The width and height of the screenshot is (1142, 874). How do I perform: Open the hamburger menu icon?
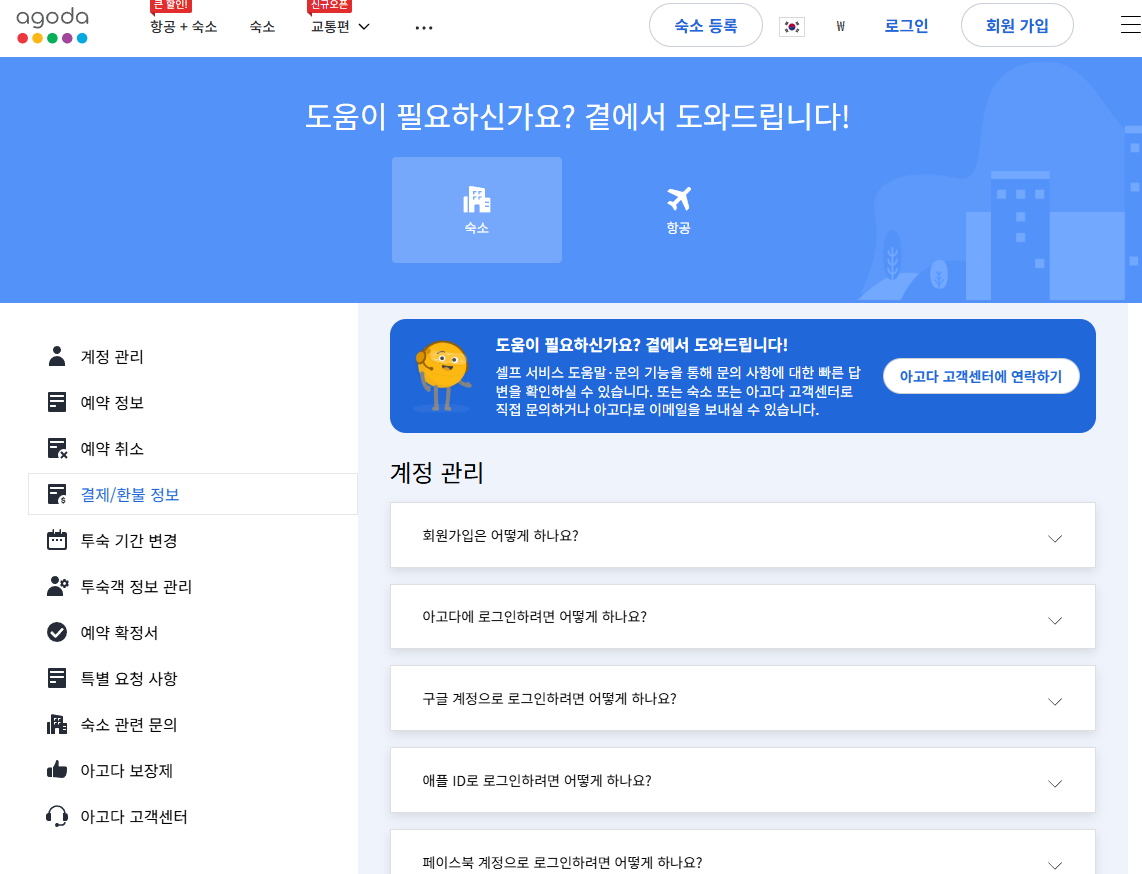coord(1130,25)
